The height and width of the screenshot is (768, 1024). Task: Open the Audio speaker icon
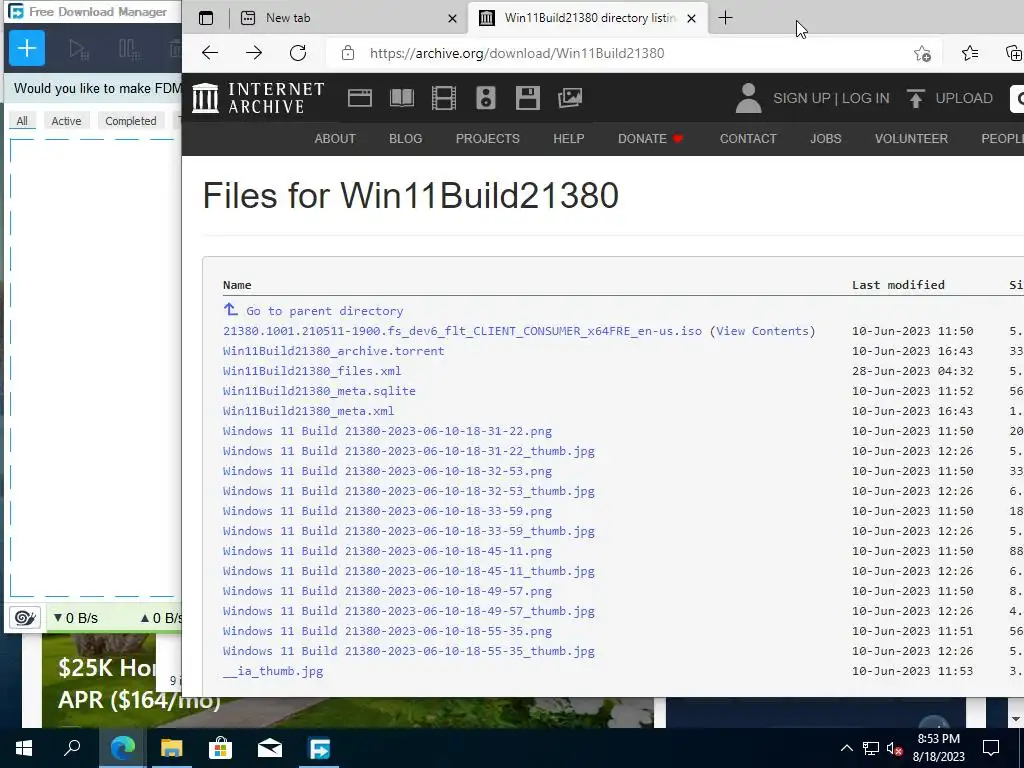tap(485, 98)
